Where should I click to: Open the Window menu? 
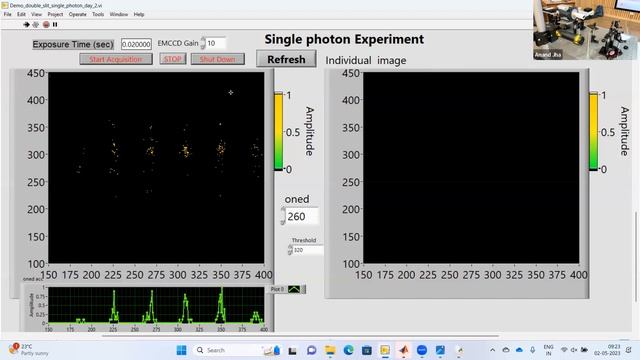click(119, 14)
